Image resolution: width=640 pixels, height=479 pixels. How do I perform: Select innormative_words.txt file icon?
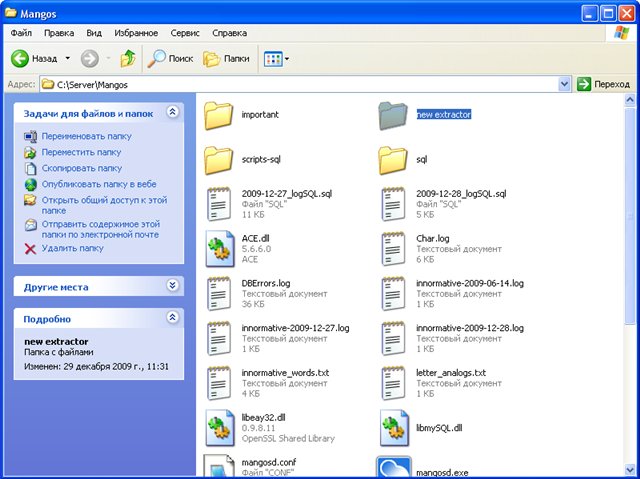219,383
